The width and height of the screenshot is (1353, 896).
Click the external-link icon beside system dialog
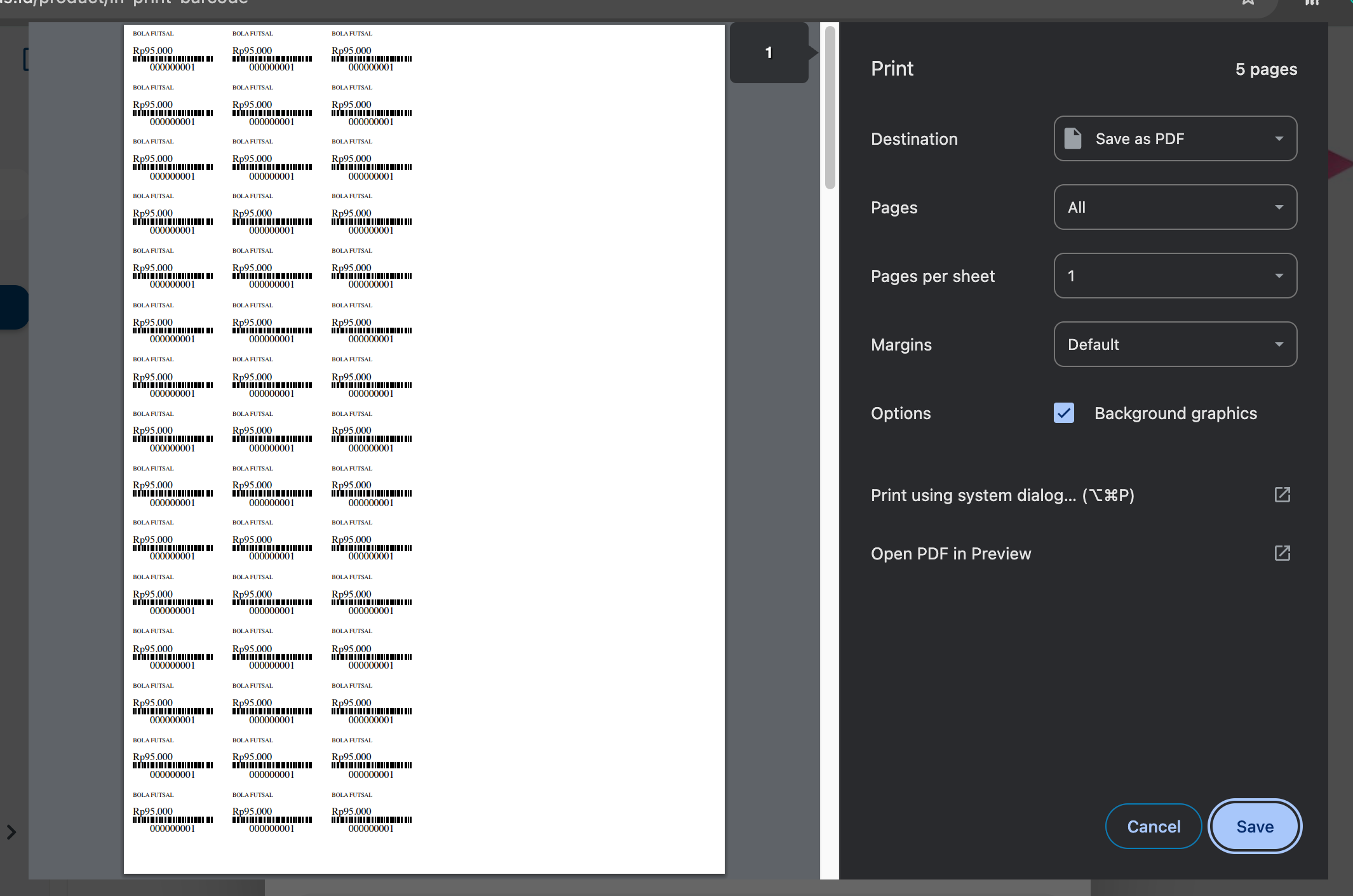[x=1282, y=495]
